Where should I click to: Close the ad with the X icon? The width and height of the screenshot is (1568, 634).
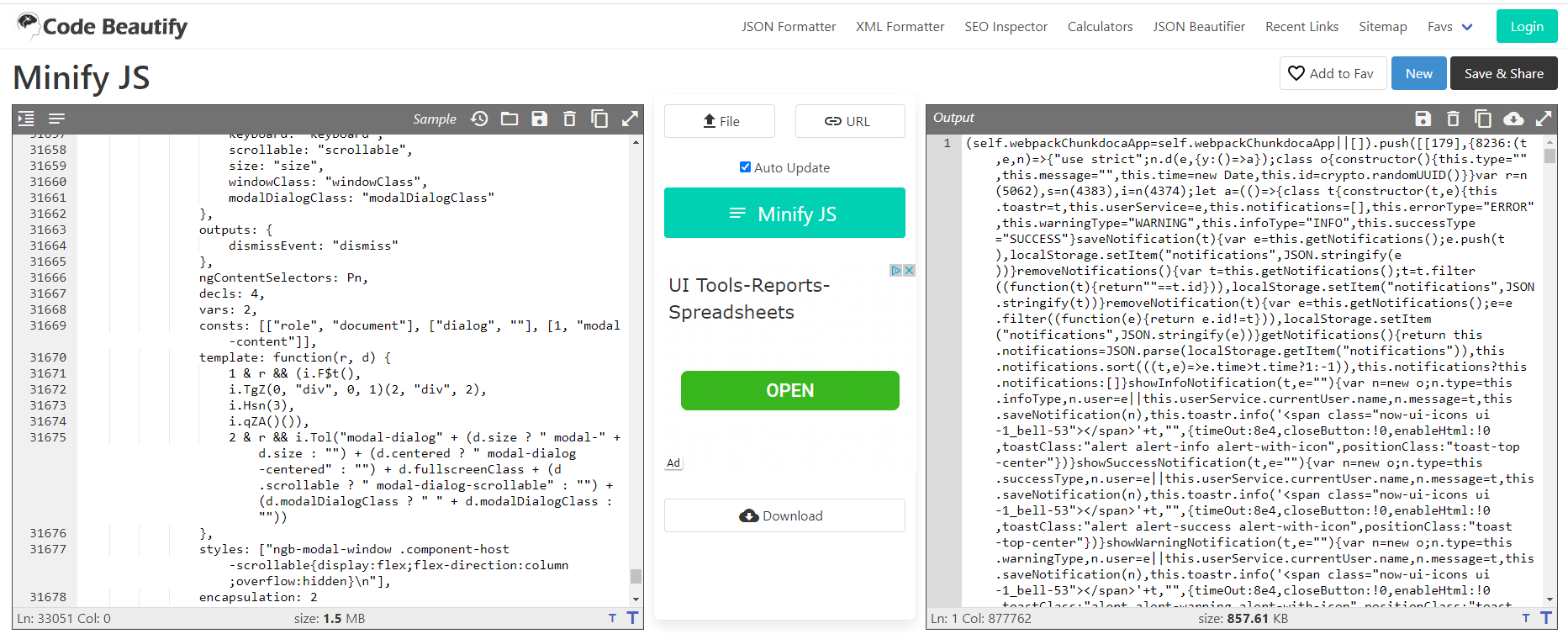point(909,271)
